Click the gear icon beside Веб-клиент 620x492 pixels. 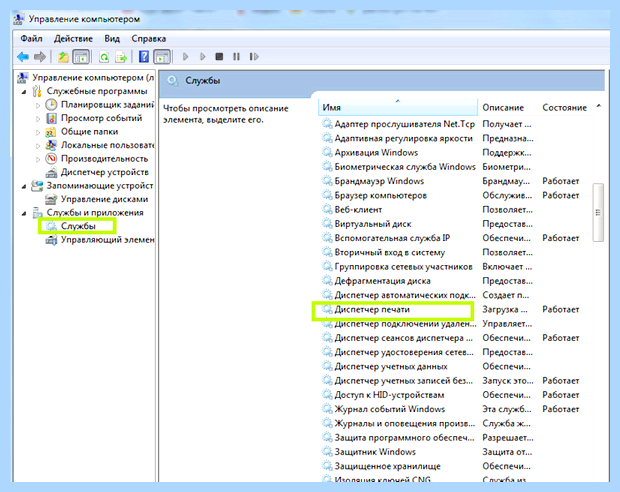[x=327, y=209]
